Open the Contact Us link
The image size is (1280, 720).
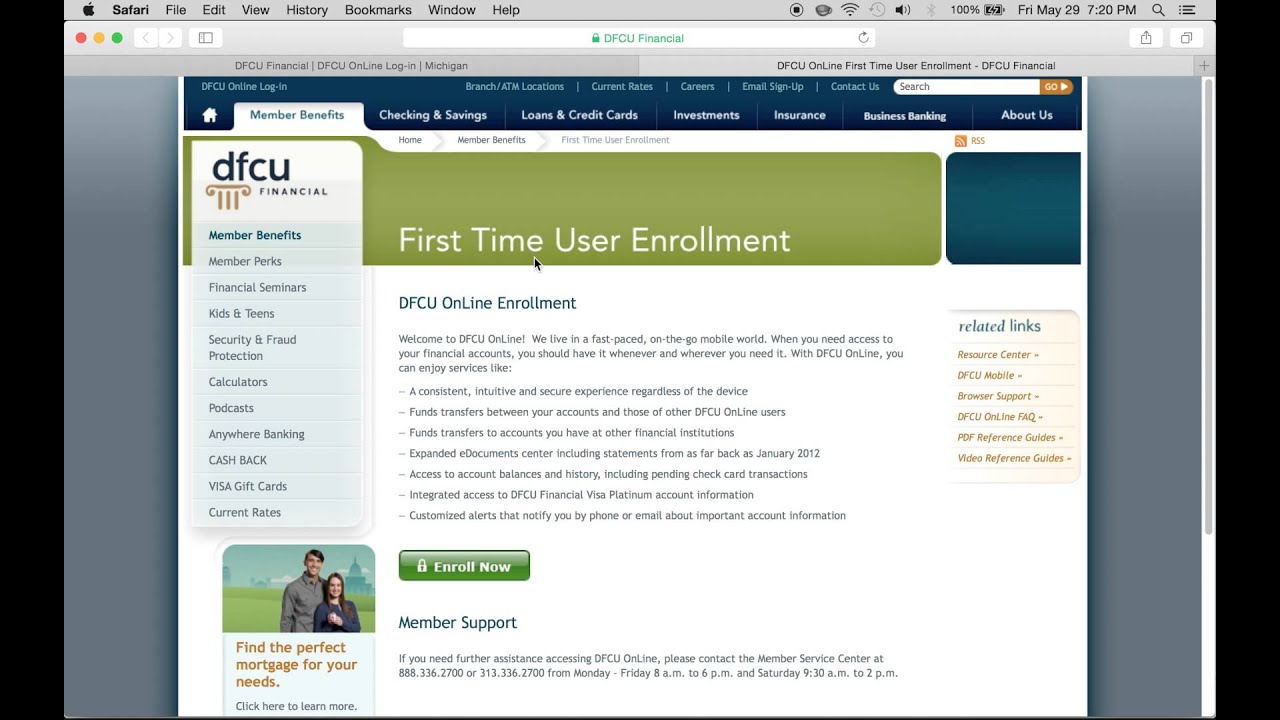[855, 87]
